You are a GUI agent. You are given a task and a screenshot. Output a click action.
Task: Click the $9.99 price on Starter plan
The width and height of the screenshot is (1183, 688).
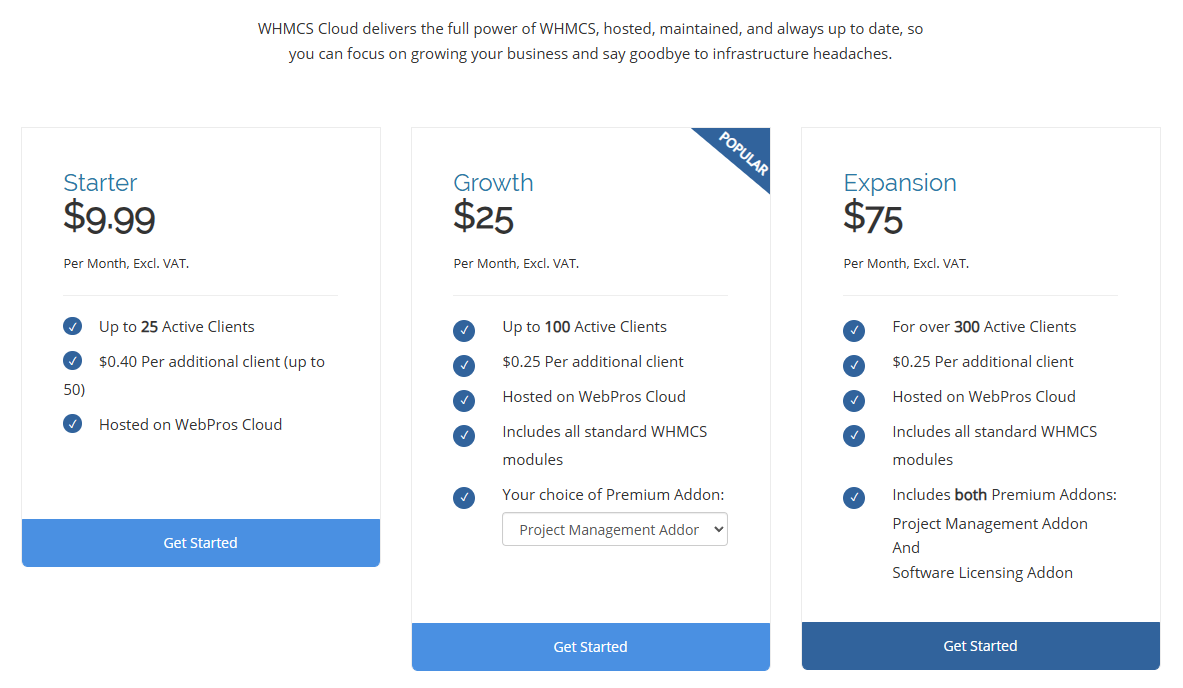(x=109, y=218)
